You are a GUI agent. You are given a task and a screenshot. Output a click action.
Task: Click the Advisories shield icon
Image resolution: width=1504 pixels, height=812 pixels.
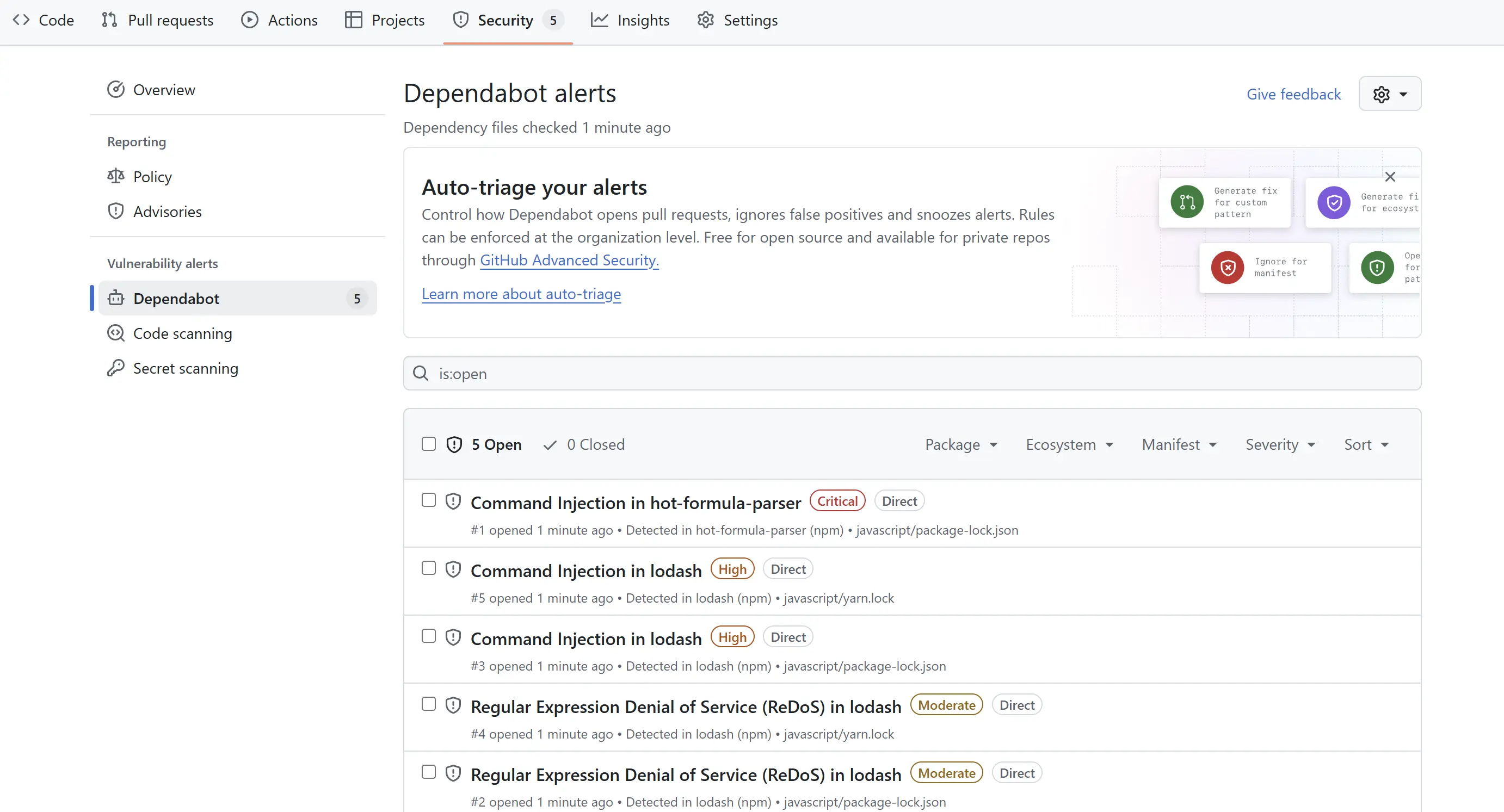(115, 210)
